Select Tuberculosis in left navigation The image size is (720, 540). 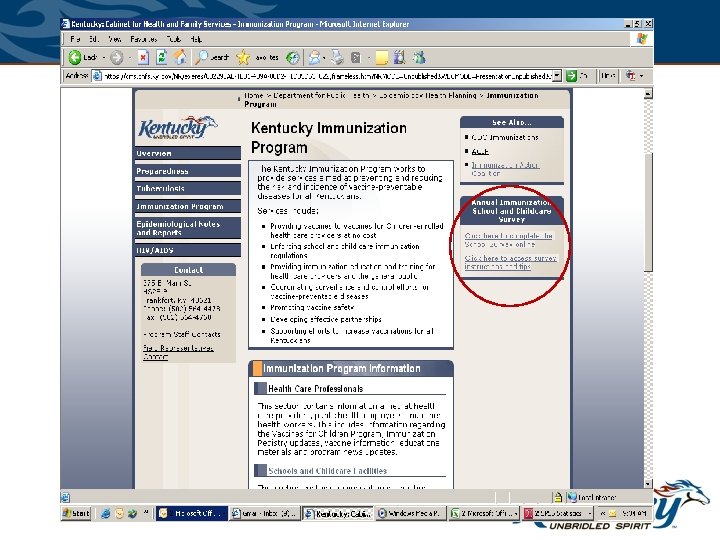[188, 189]
